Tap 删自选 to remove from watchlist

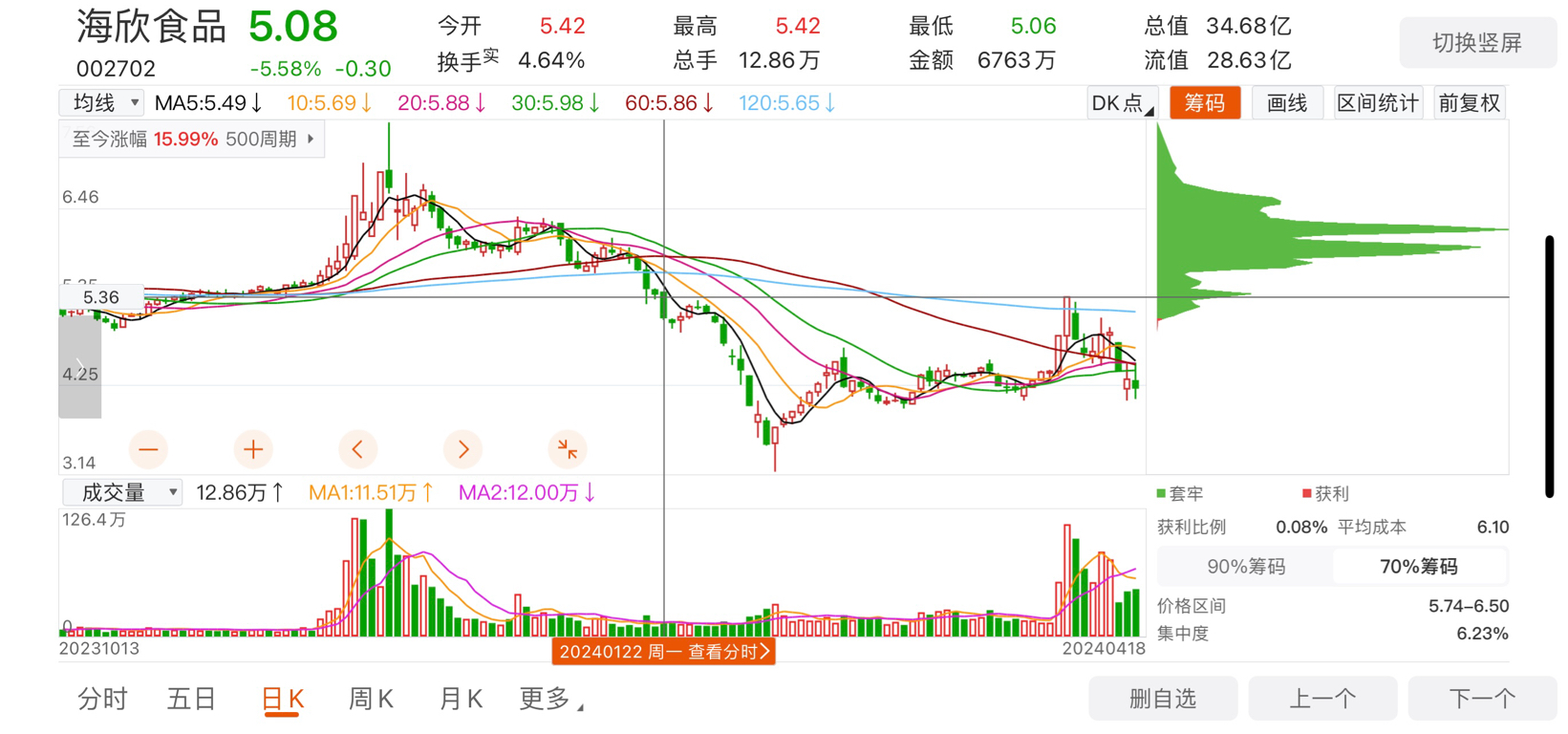(1163, 699)
